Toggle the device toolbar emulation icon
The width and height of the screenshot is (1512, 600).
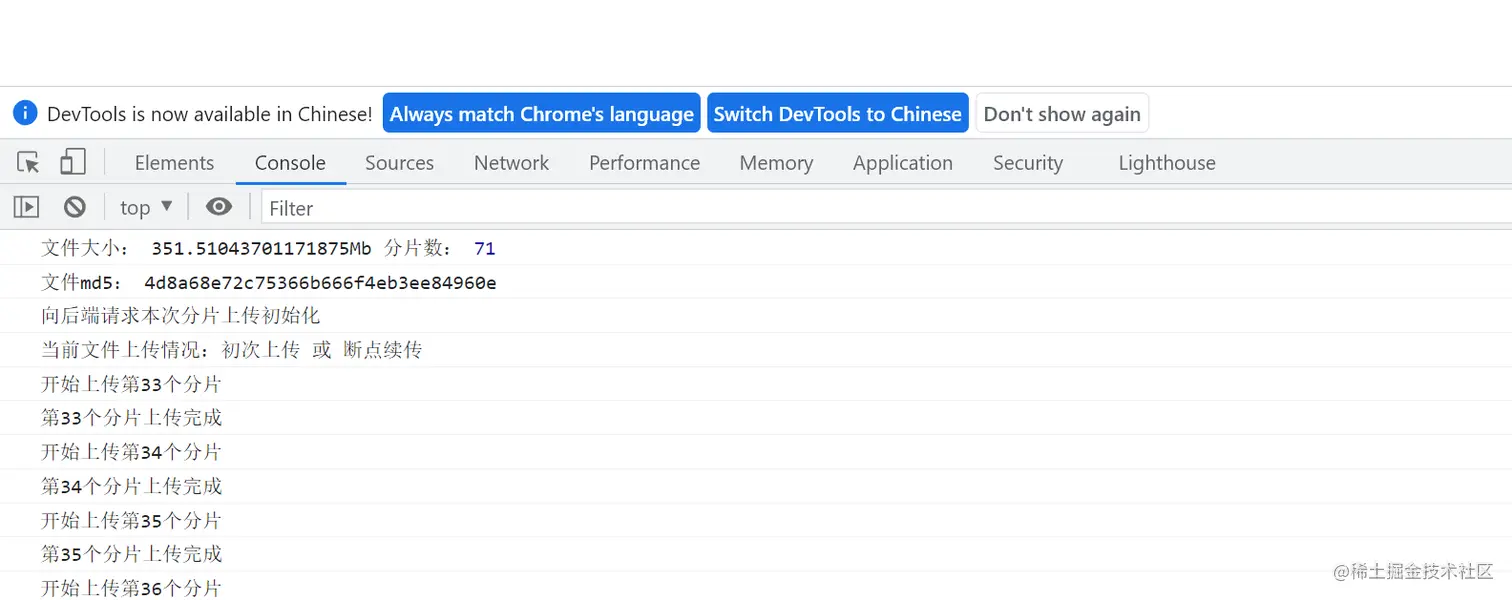73,162
